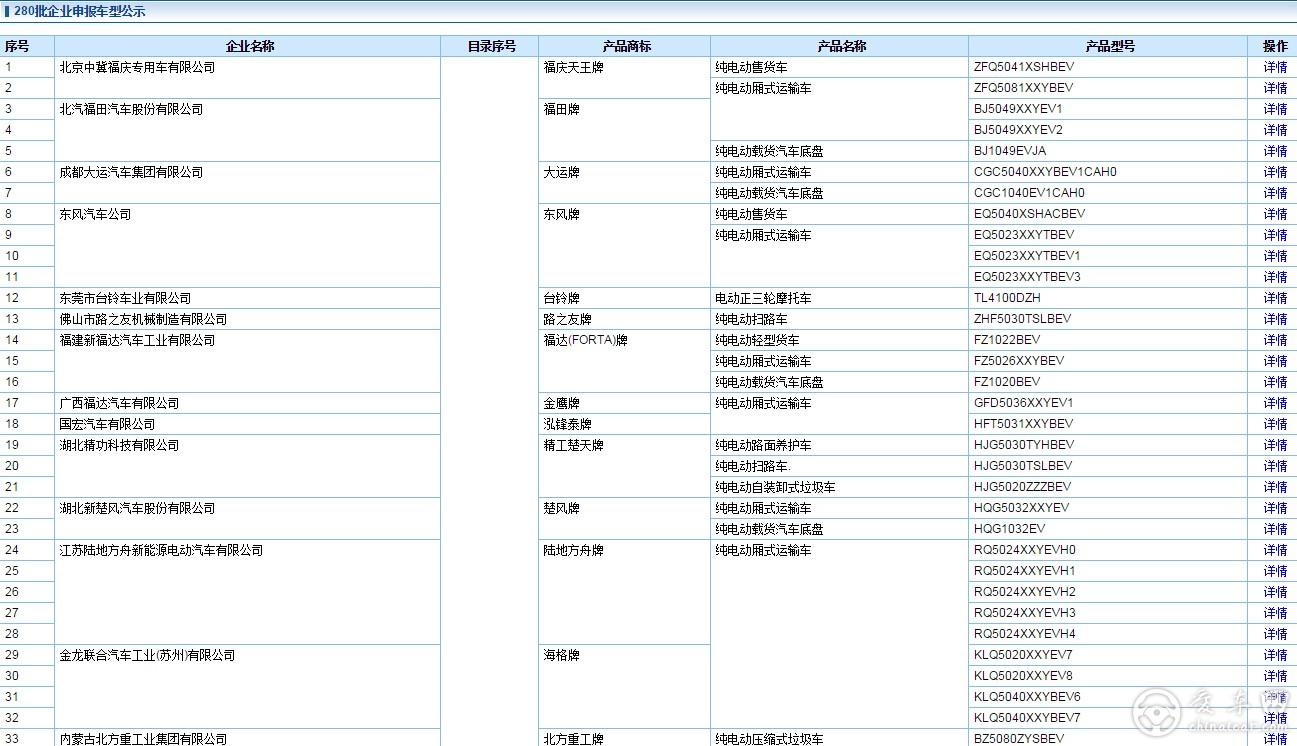The height and width of the screenshot is (746, 1297).
Task: Open 详情 link for RQ5024XXYEVH2
Action: pos(1275,593)
